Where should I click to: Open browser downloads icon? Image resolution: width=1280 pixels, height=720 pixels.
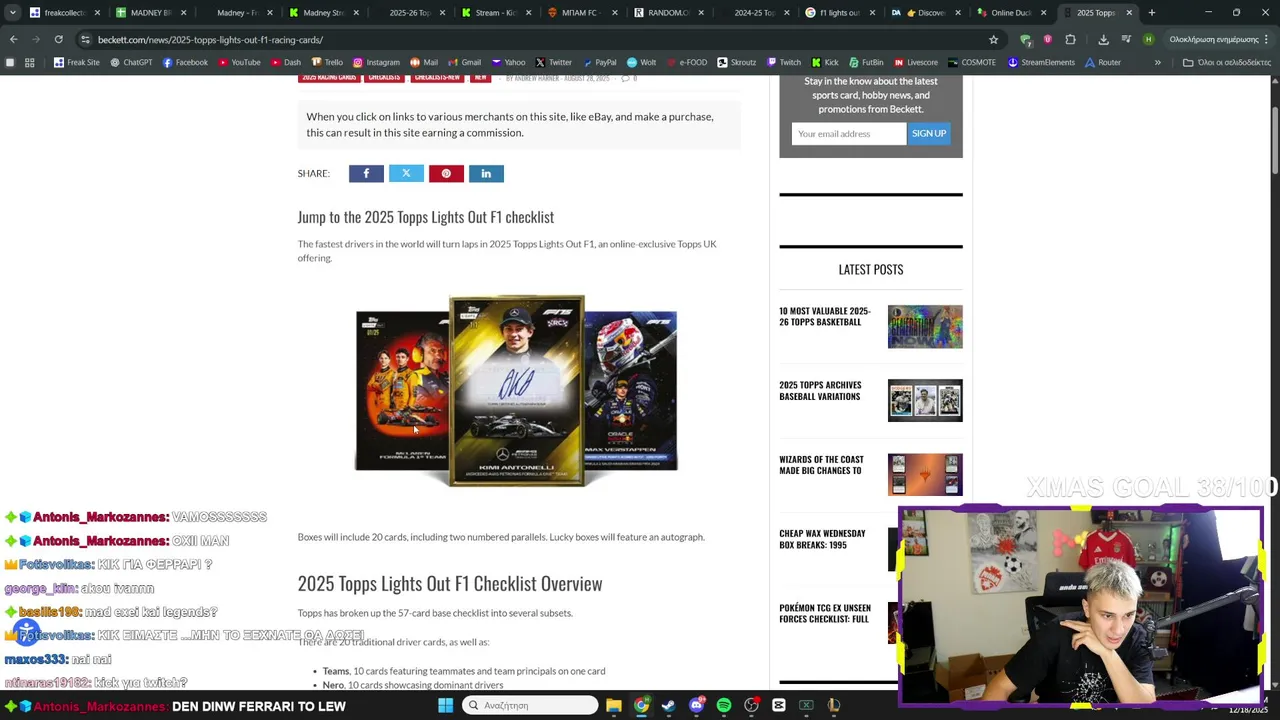[1103, 39]
